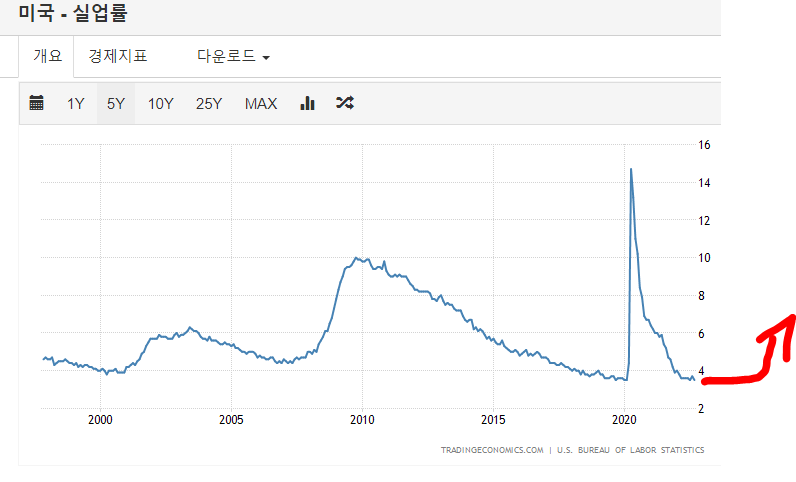Image resolution: width=796 pixels, height=482 pixels.
Task: Select the MAX time range
Action: tap(261, 104)
